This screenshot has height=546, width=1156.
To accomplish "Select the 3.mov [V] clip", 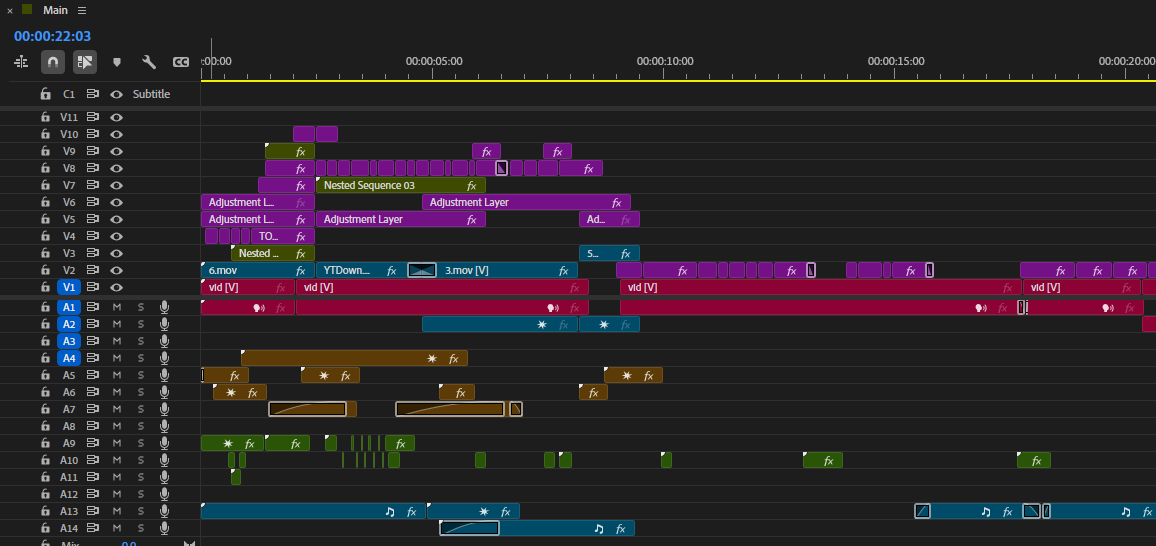I will pos(507,270).
